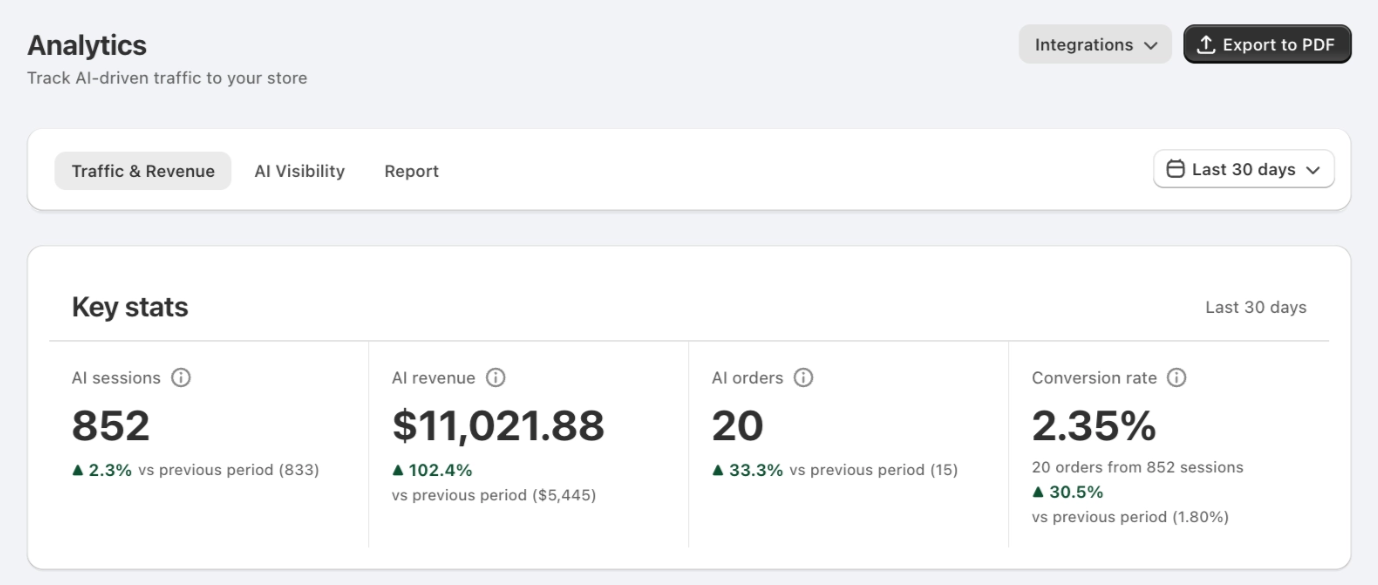Click the AI revenue info icon

point(495,378)
